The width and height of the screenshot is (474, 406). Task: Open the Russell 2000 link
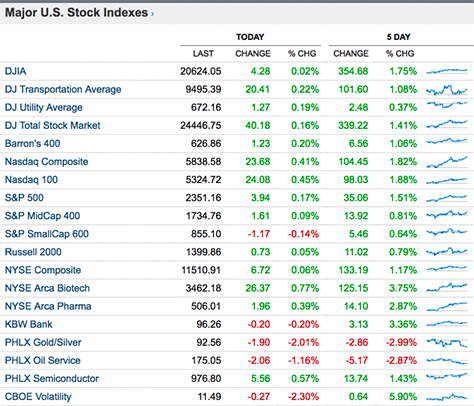pos(33,252)
